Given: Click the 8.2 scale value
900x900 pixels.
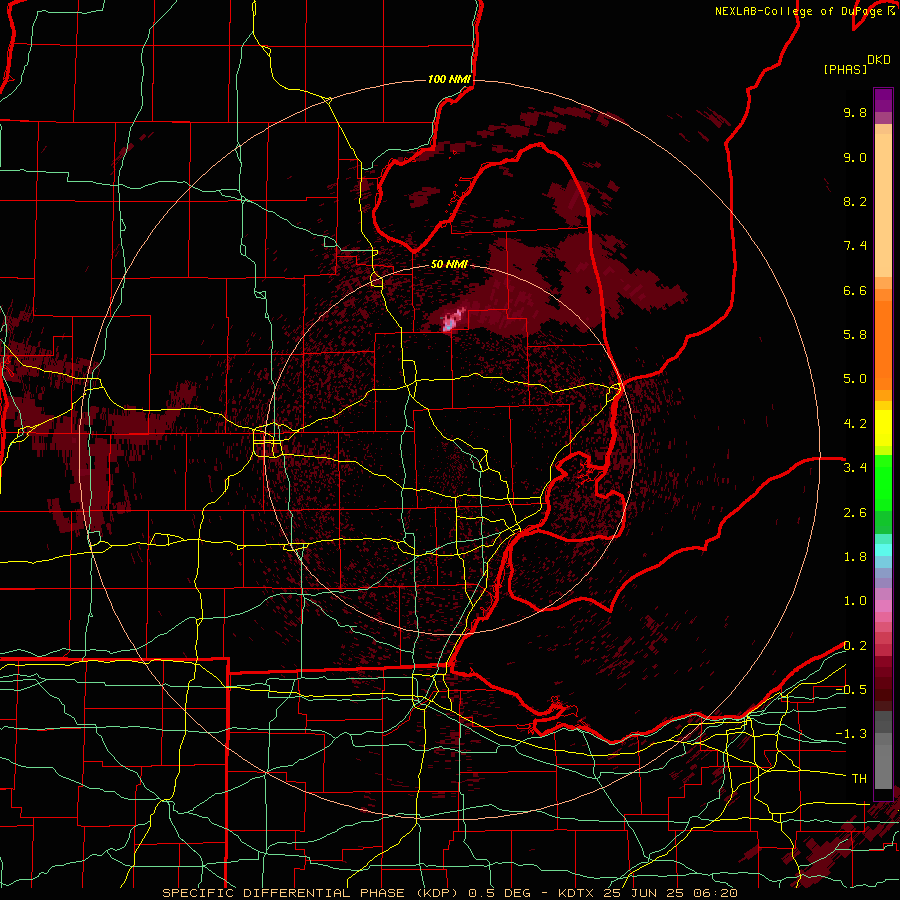Looking at the screenshot, I should click(x=855, y=201).
